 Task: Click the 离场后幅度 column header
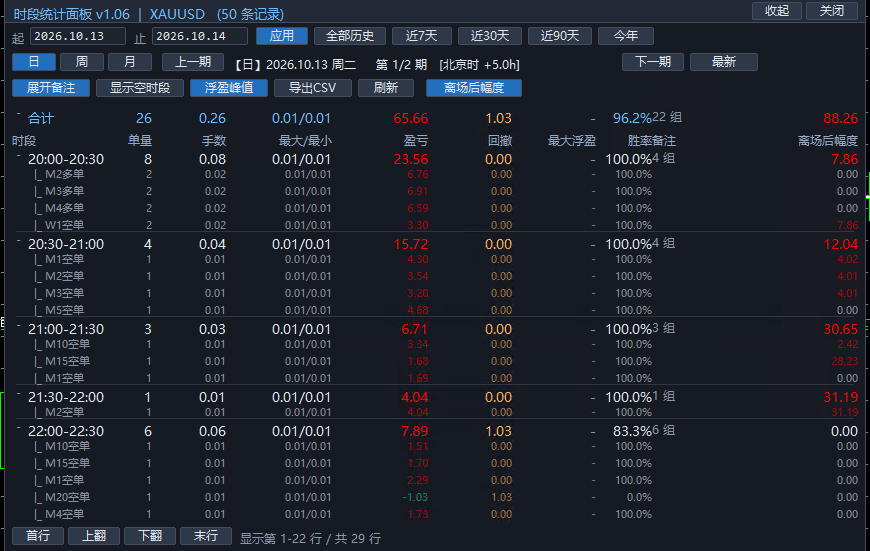click(x=828, y=141)
